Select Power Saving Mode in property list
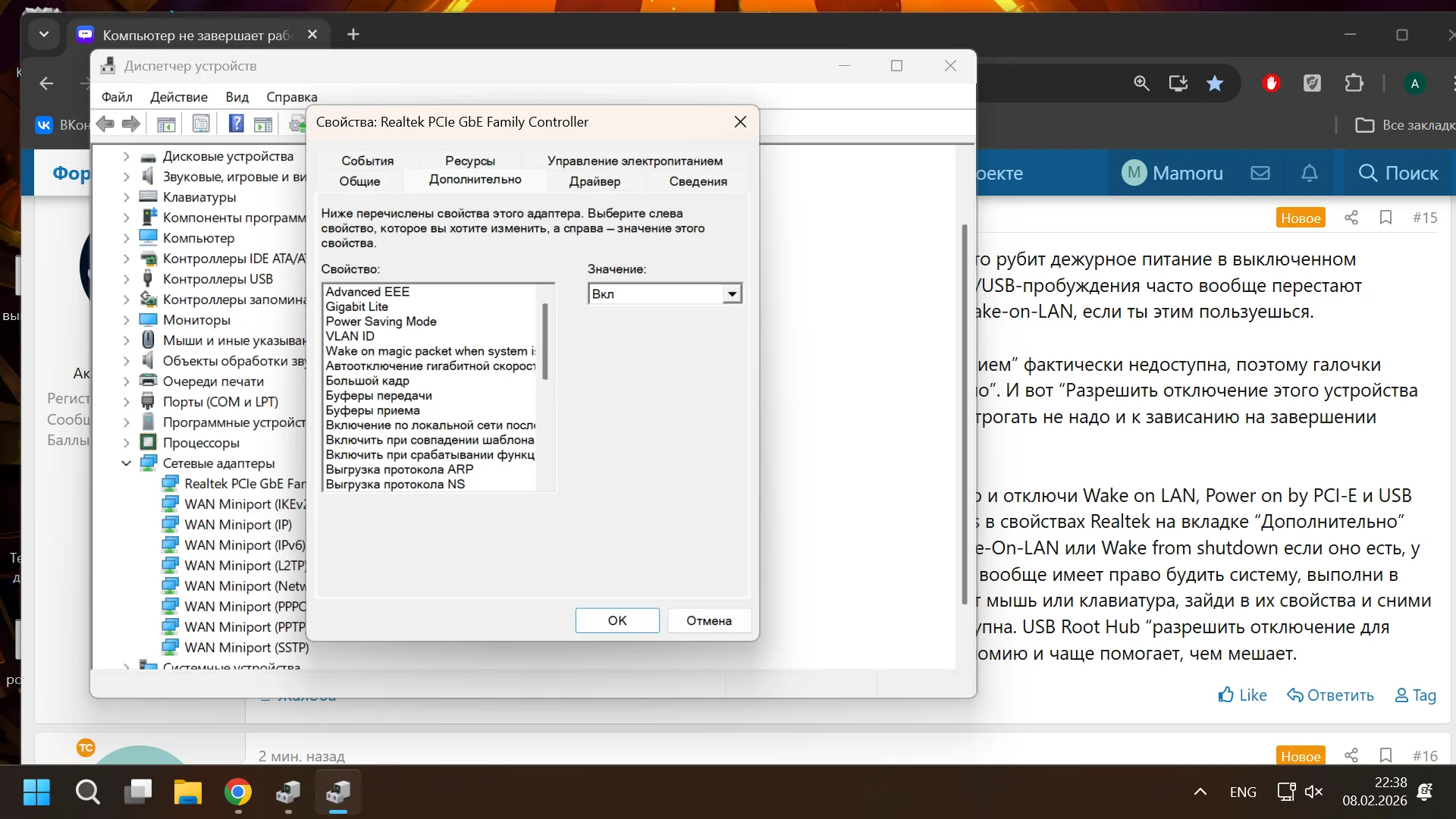Image resolution: width=1456 pixels, height=819 pixels. tap(381, 322)
